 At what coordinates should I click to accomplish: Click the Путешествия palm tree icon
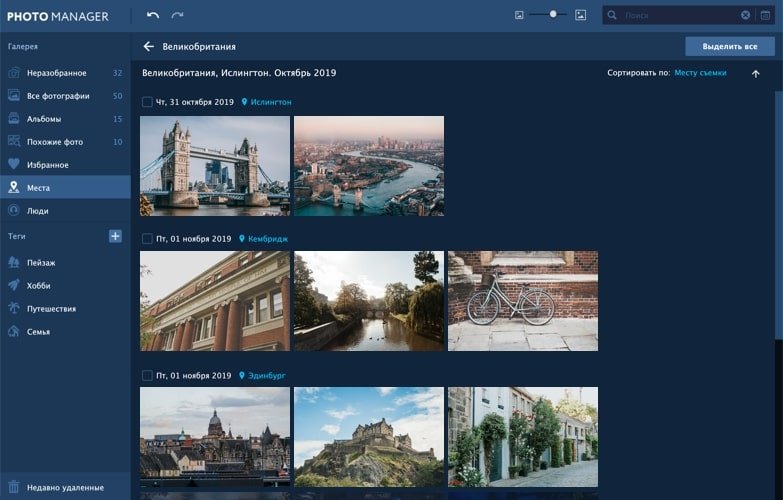tap(14, 308)
